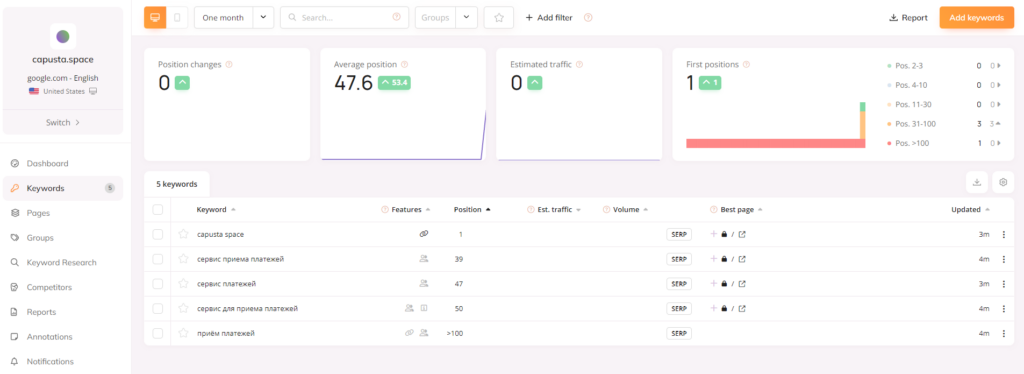
Task: Star the capusta space keyword
Action: pos(184,234)
